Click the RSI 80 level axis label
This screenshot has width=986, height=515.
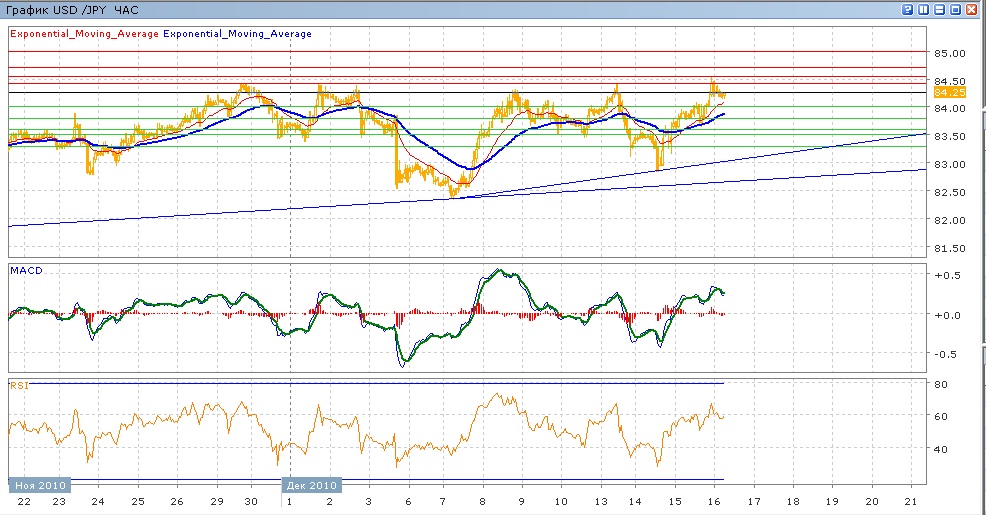pos(941,384)
